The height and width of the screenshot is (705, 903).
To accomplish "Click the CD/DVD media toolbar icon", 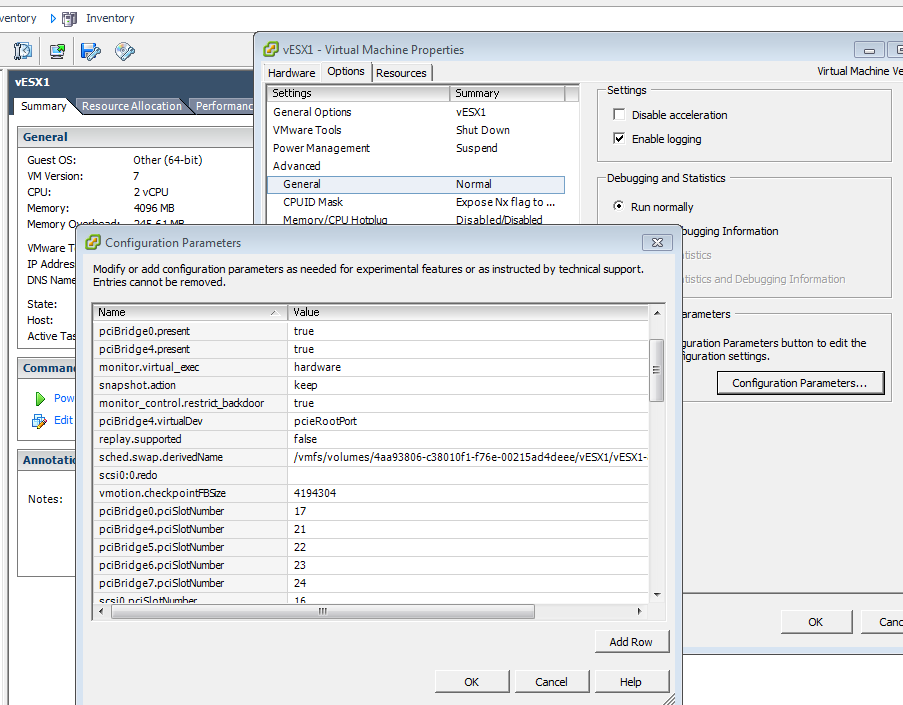I will click(125, 51).
